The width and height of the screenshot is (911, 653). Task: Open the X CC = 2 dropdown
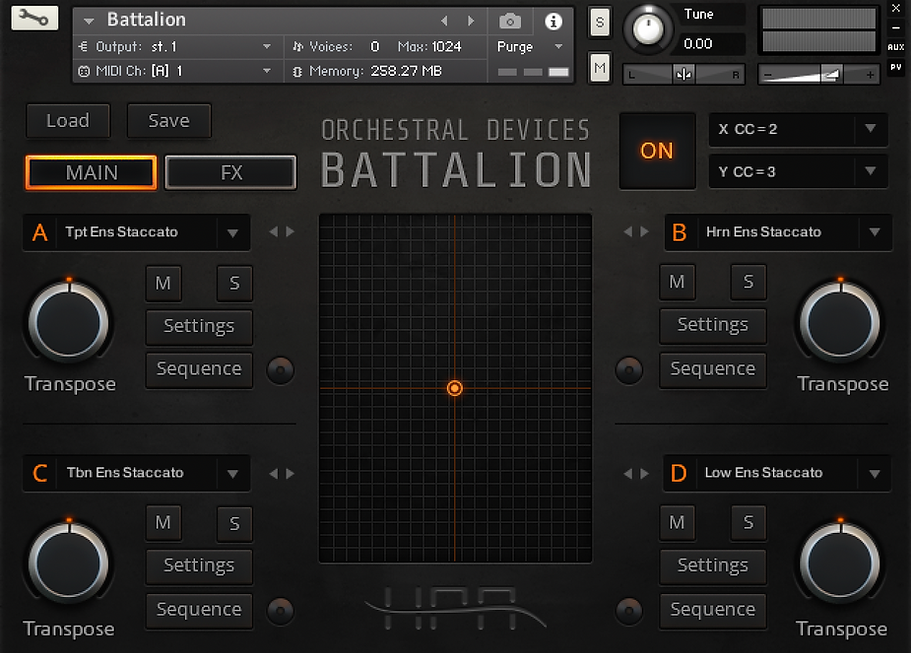click(x=798, y=129)
